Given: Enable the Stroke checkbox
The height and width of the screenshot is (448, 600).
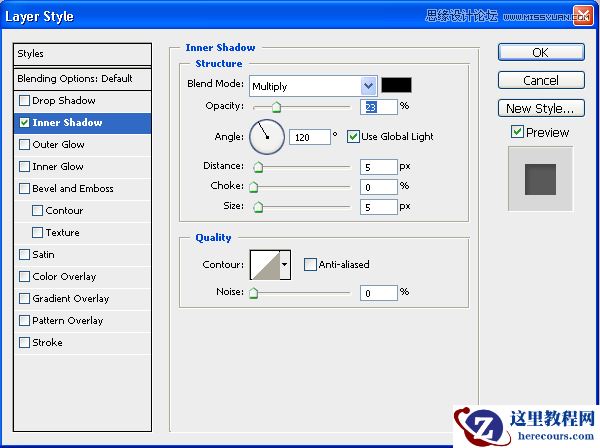Looking at the screenshot, I should click(x=24, y=343).
